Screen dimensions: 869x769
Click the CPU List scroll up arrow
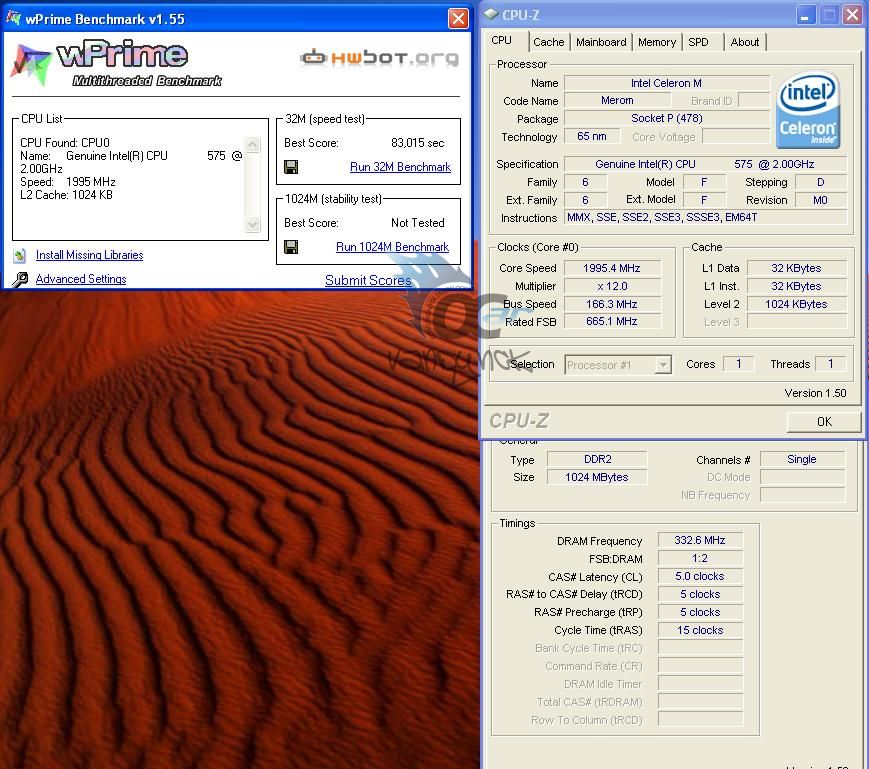(x=253, y=145)
